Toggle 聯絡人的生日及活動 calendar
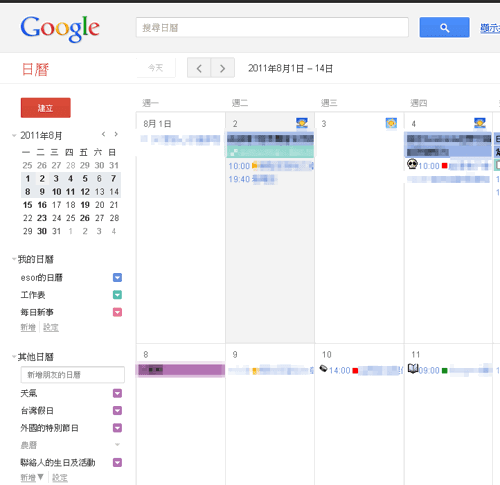Screen dimensions: 500x485 tap(58, 462)
